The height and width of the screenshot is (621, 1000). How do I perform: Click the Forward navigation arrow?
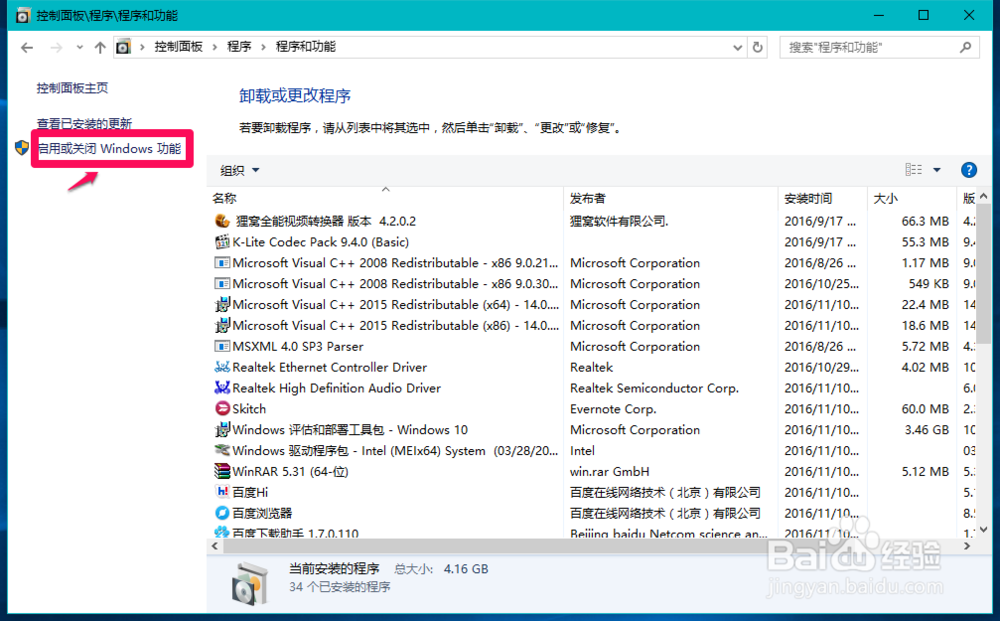[56, 47]
